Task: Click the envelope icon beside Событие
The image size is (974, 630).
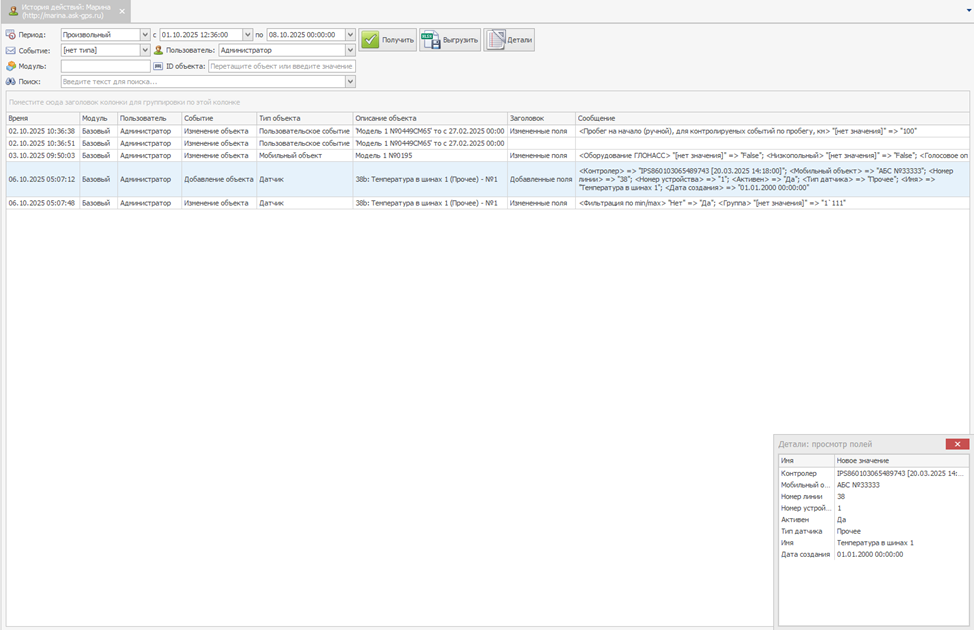Action: (11, 50)
